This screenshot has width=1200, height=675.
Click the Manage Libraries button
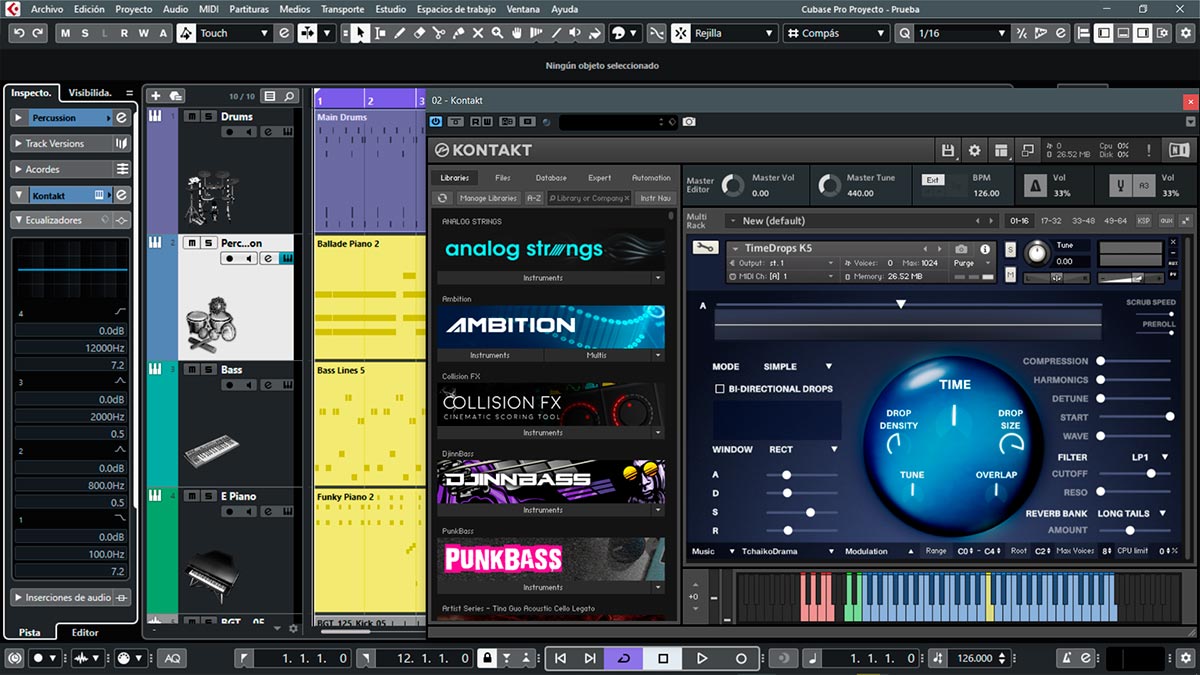pos(488,198)
